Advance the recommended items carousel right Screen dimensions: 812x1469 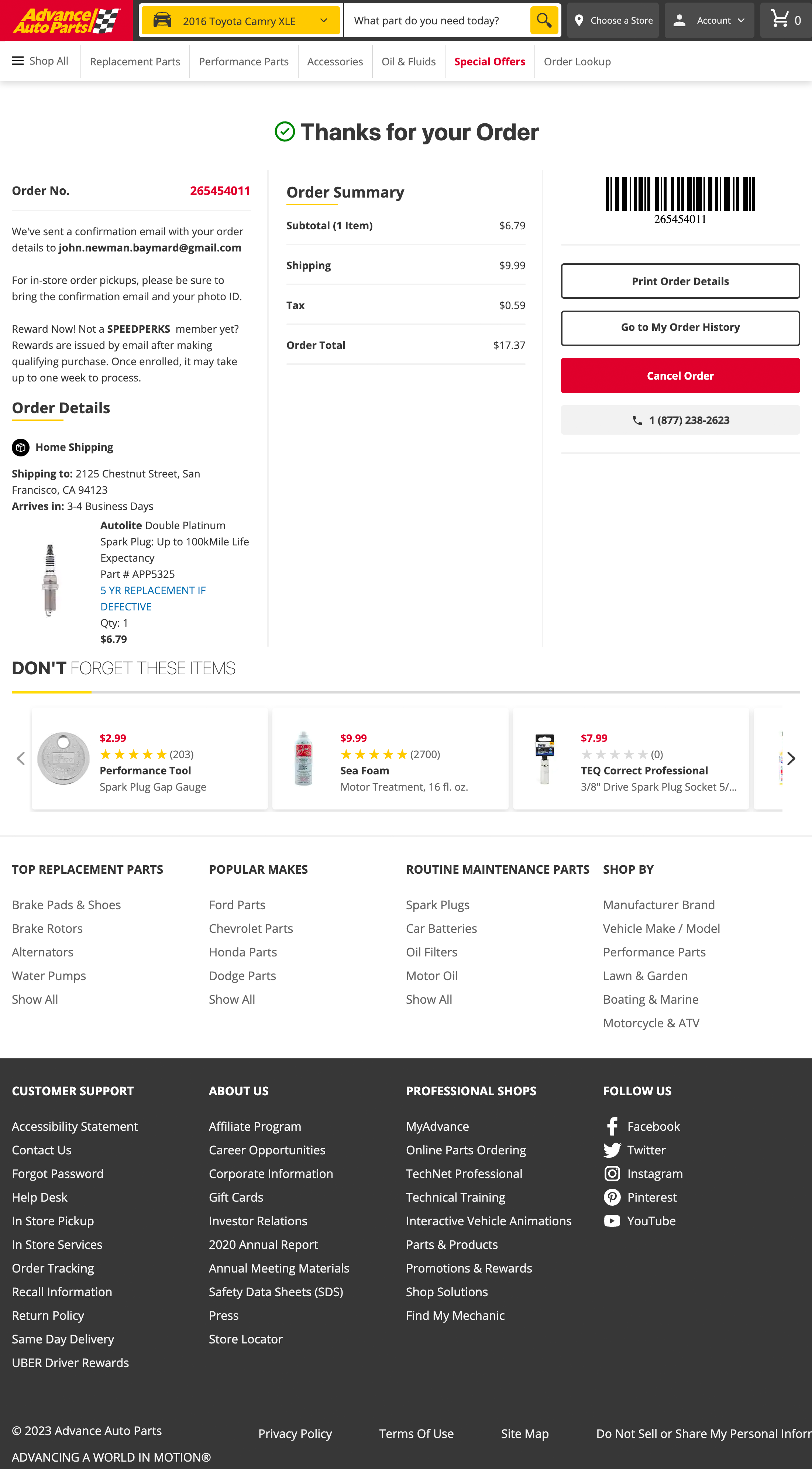[791, 759]
